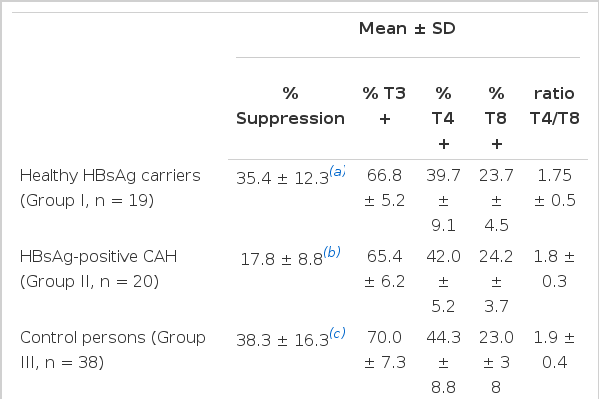Image resolution: width=599 pixels, height=399 pixels.
Task: Select the % T3 + column header
Action: click(384, 106)
